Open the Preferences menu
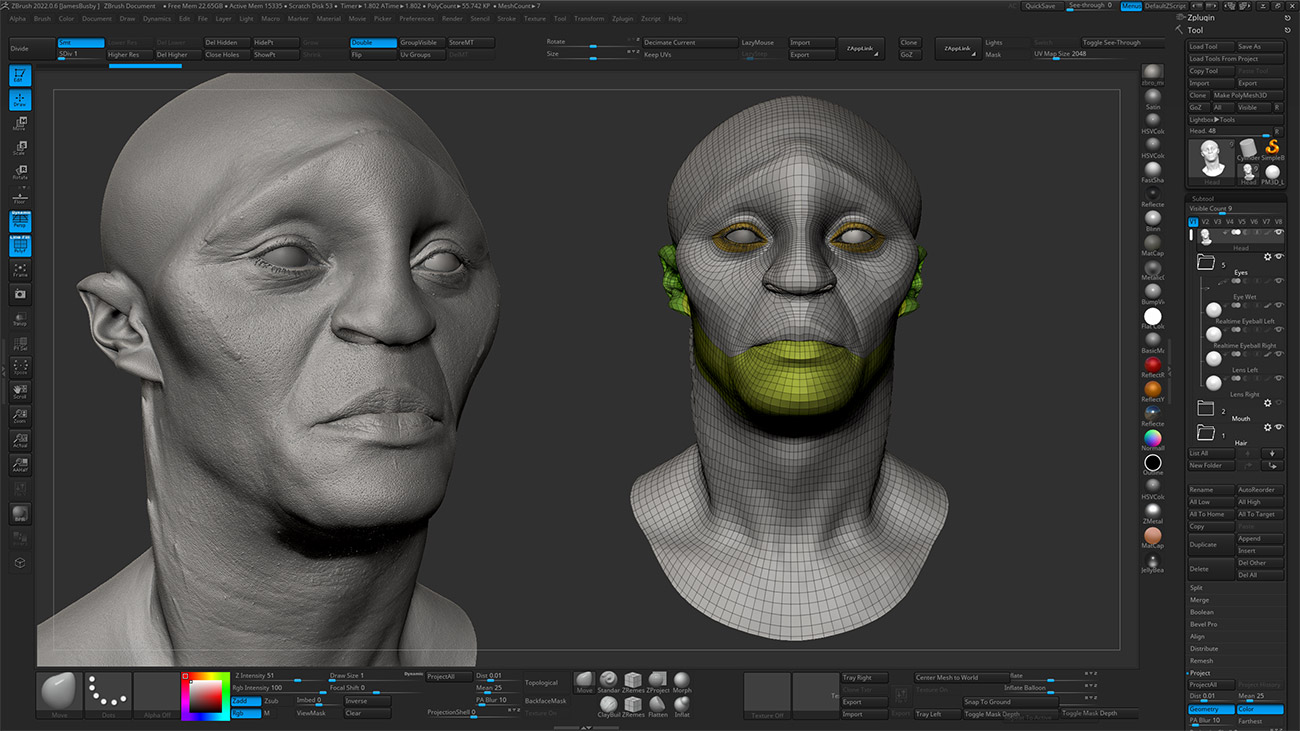This screenshot has width=1300, height=731. point(417,18)
